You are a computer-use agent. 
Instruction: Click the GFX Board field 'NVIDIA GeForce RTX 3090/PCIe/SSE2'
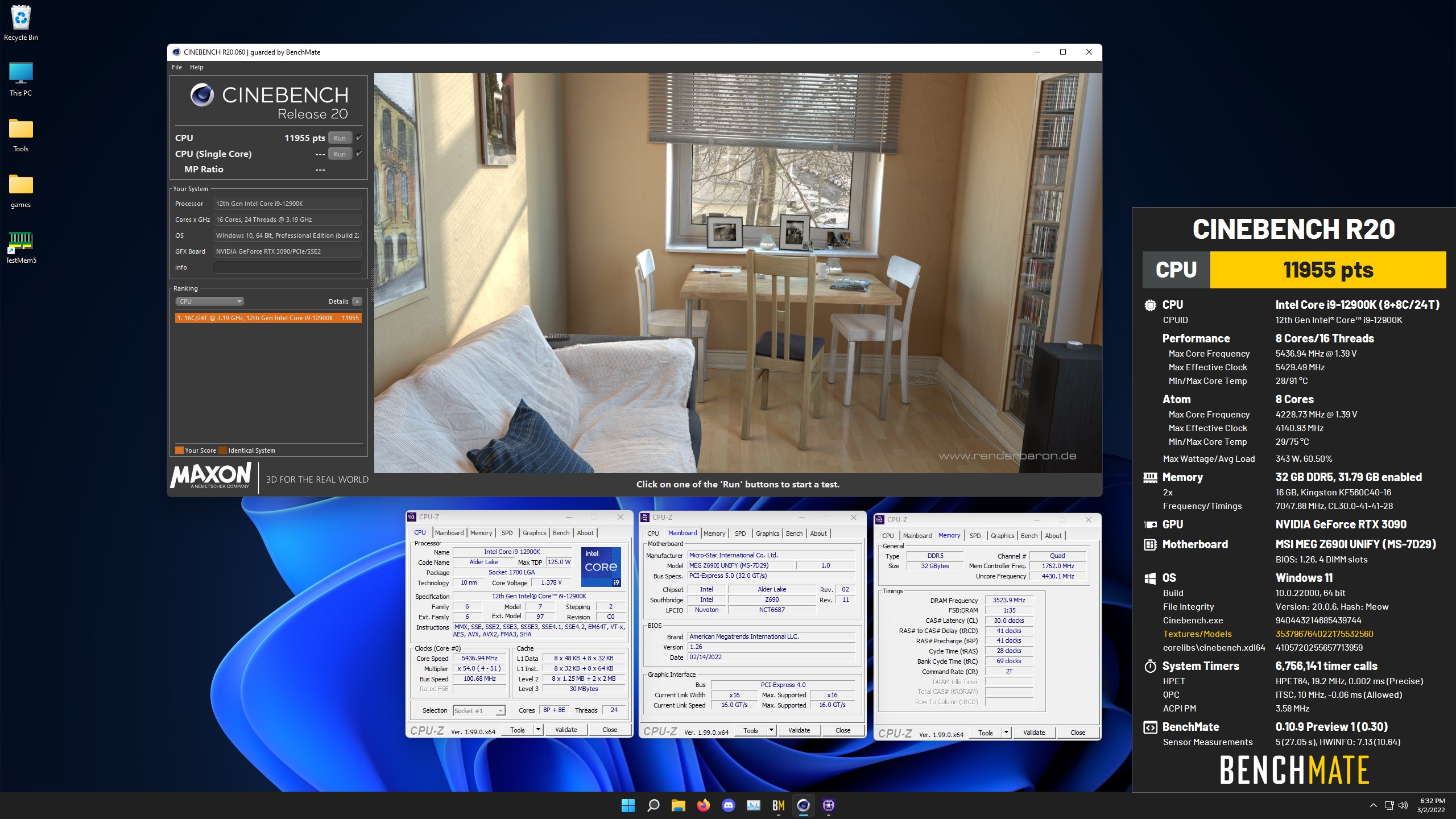[287, 251]
